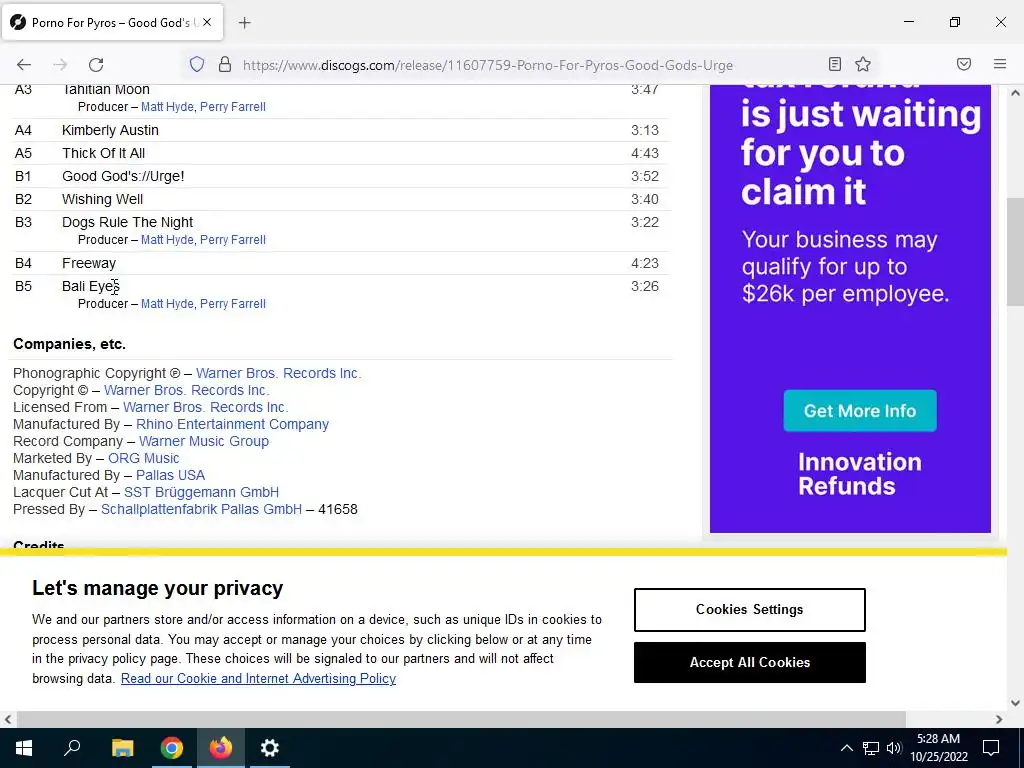Click the Good God's://Urge! track title
Viewport: 1024px width, 768px height.
tap(123, 176)
